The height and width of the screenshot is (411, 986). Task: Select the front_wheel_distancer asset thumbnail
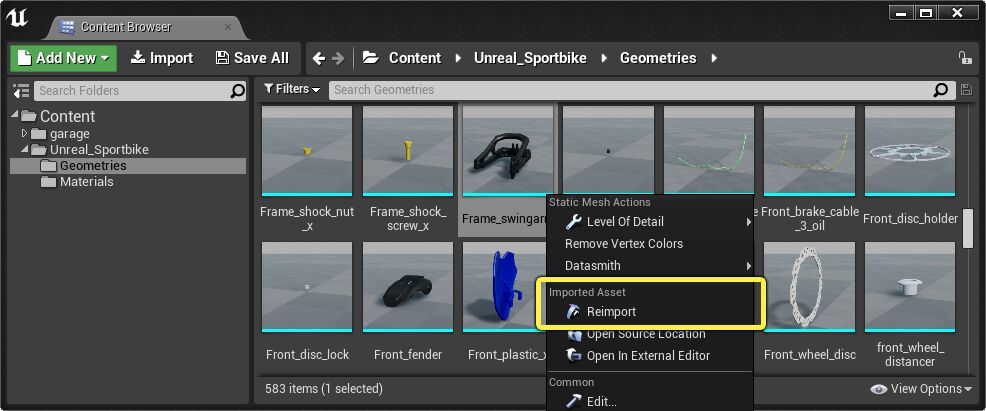pos(910,287)
